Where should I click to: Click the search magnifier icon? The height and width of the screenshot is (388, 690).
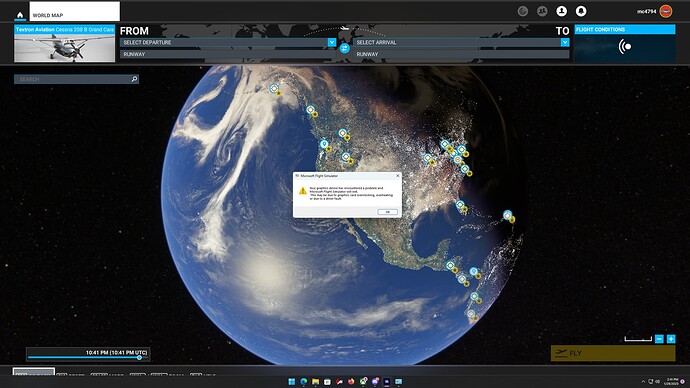[134, 79]
